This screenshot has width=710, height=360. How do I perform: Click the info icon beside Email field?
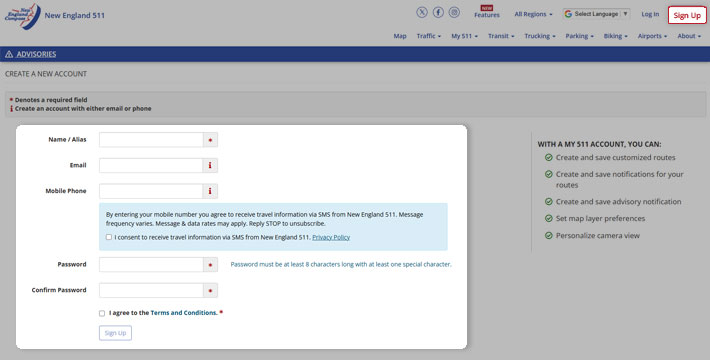(210, 165)
